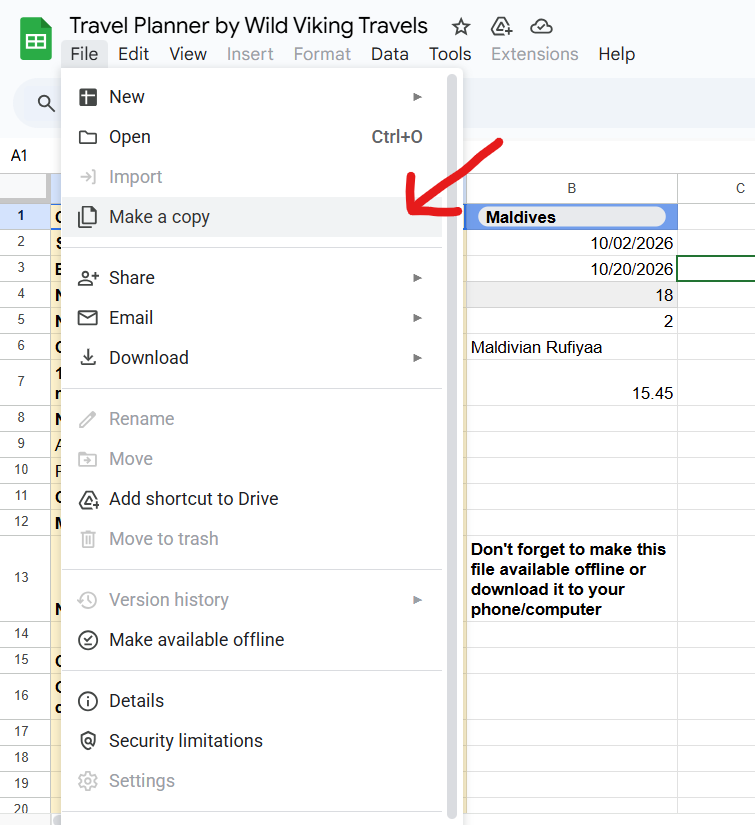Click the Details info icon
The image size is (755, 825).
point(88,701)
